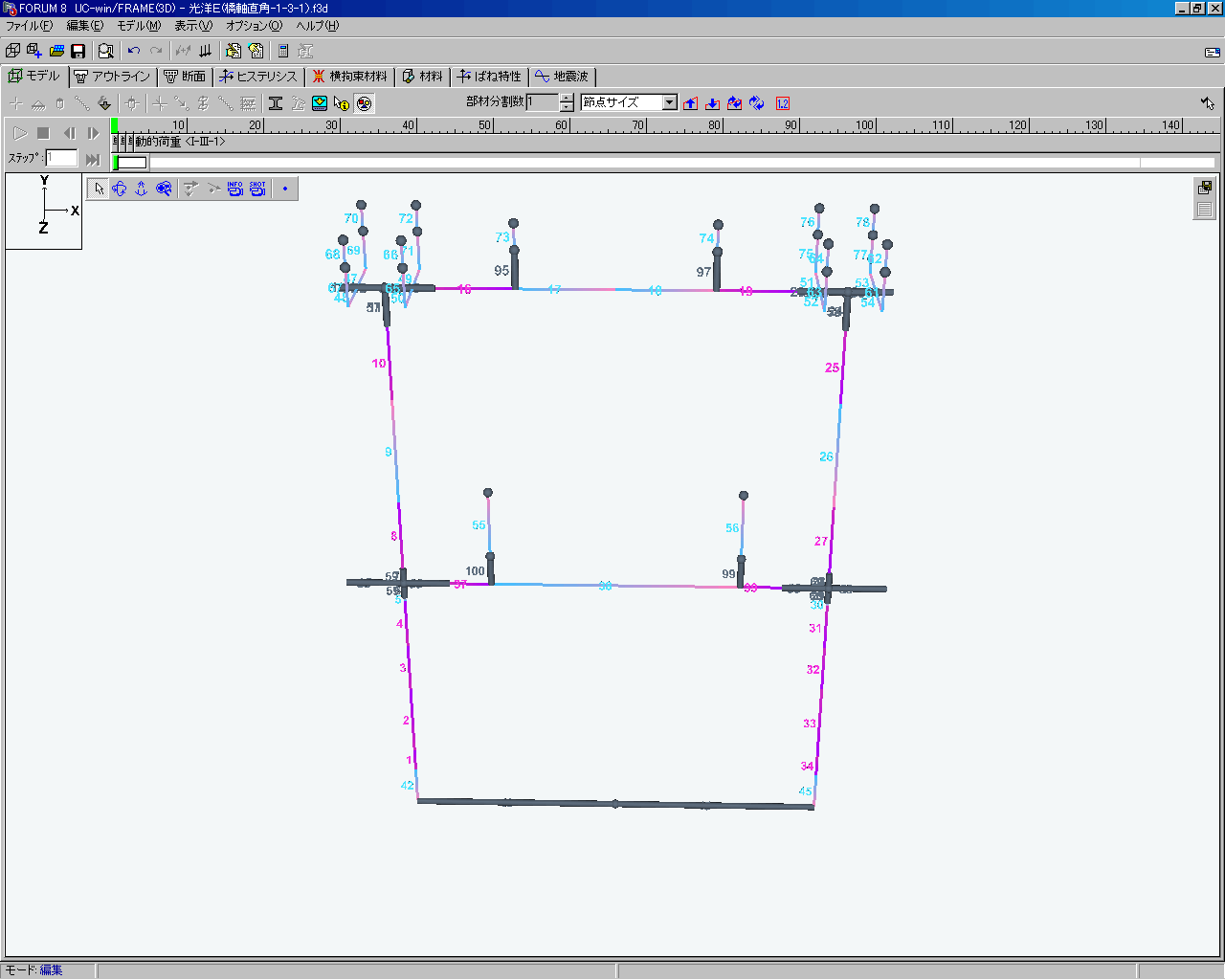The width and height of the screenshot is (1225, 980).
Task: Click the Save floppy disk icon
Action: coord(78,51)
